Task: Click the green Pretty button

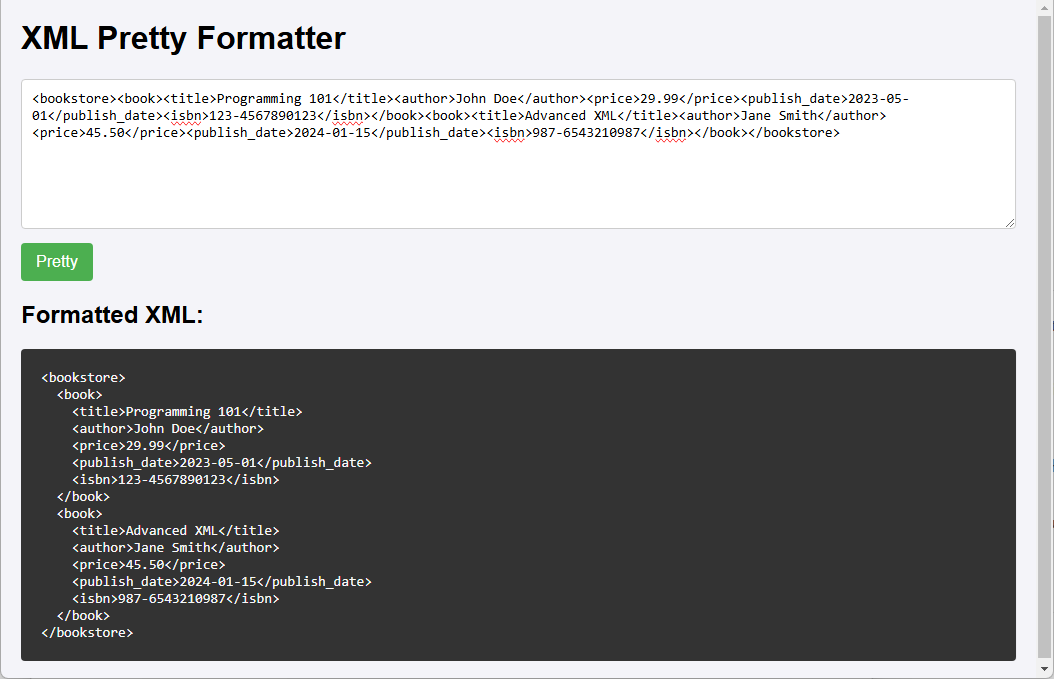Action: click(56, 262)
